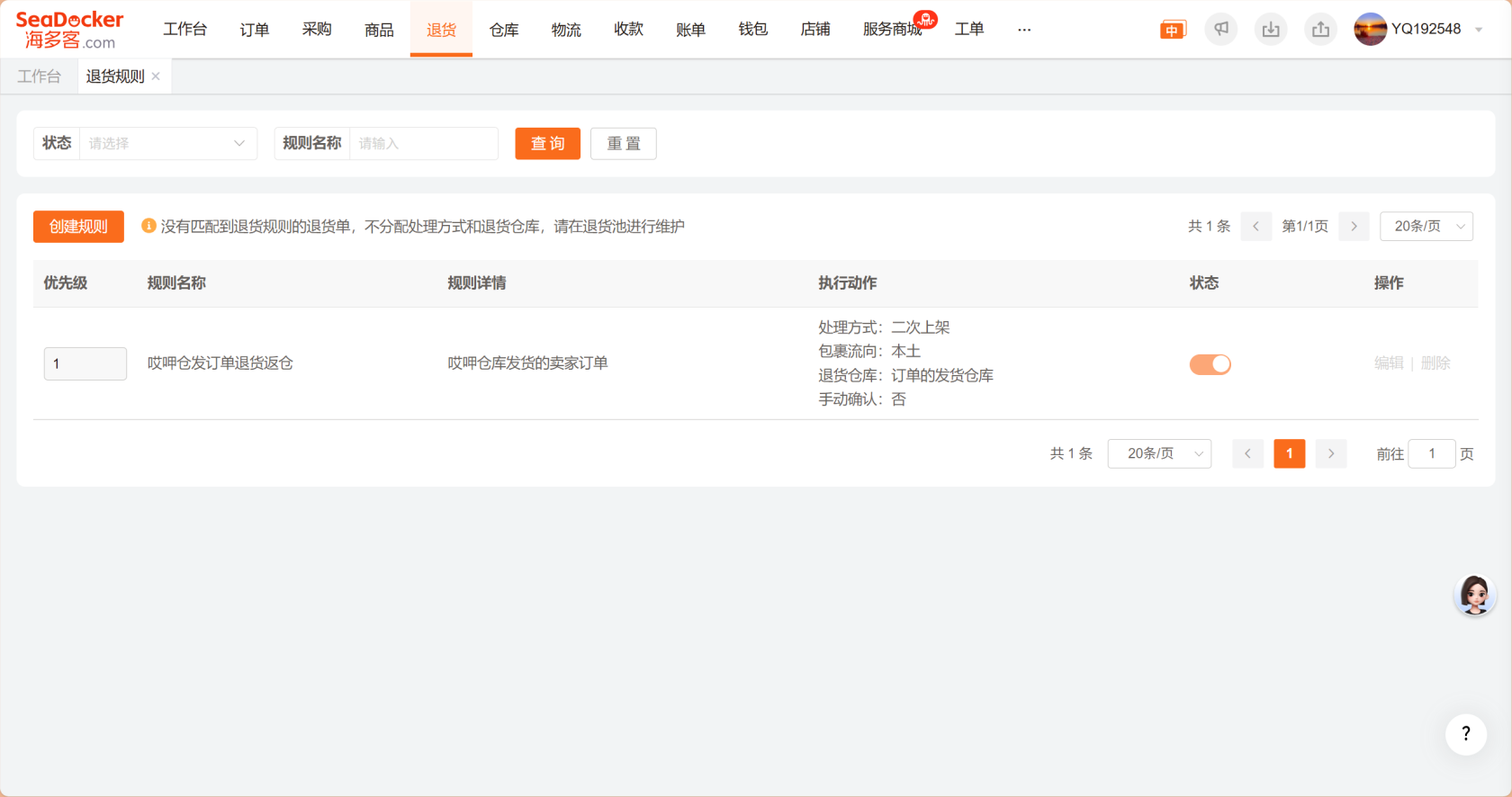Expand the top 20条/页 page size selector
This screenshot has height=797, width=1512.
tap(1426, 227)
